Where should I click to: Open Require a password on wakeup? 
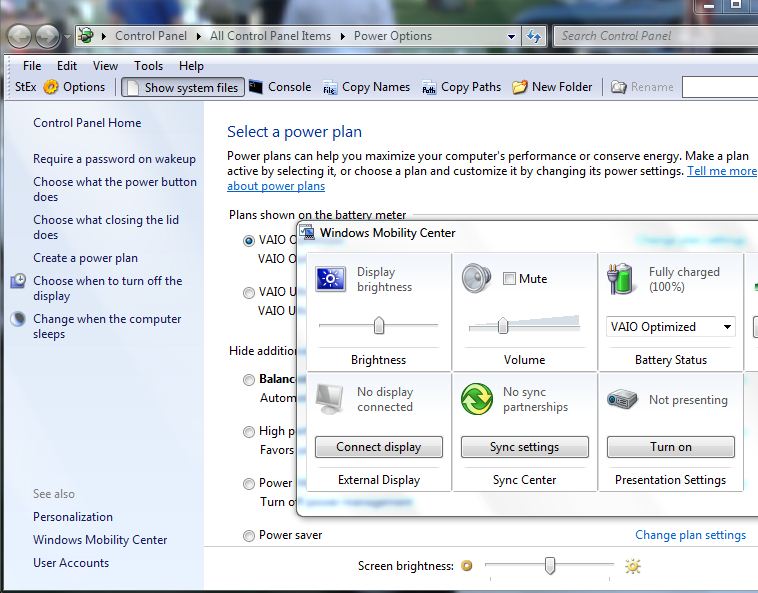click(x=114, y=159)
